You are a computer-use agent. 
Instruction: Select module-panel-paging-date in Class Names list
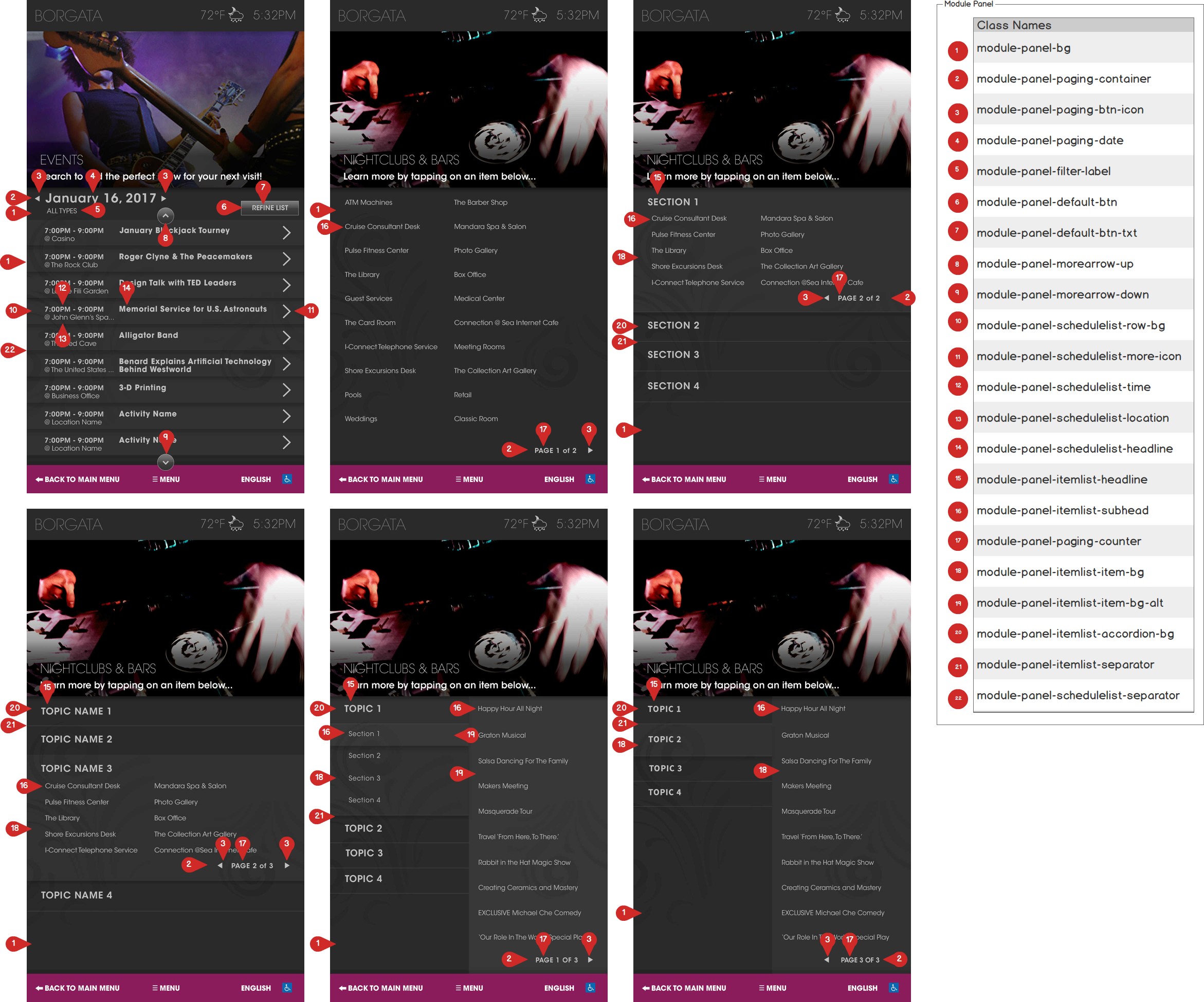click(x=1049, y=140)
